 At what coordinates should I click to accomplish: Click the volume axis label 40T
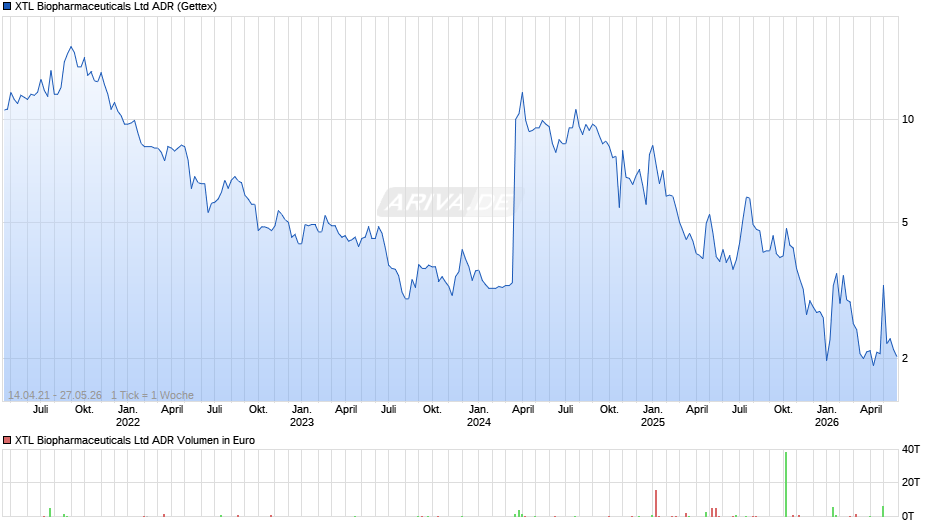(x=911, y=449)
